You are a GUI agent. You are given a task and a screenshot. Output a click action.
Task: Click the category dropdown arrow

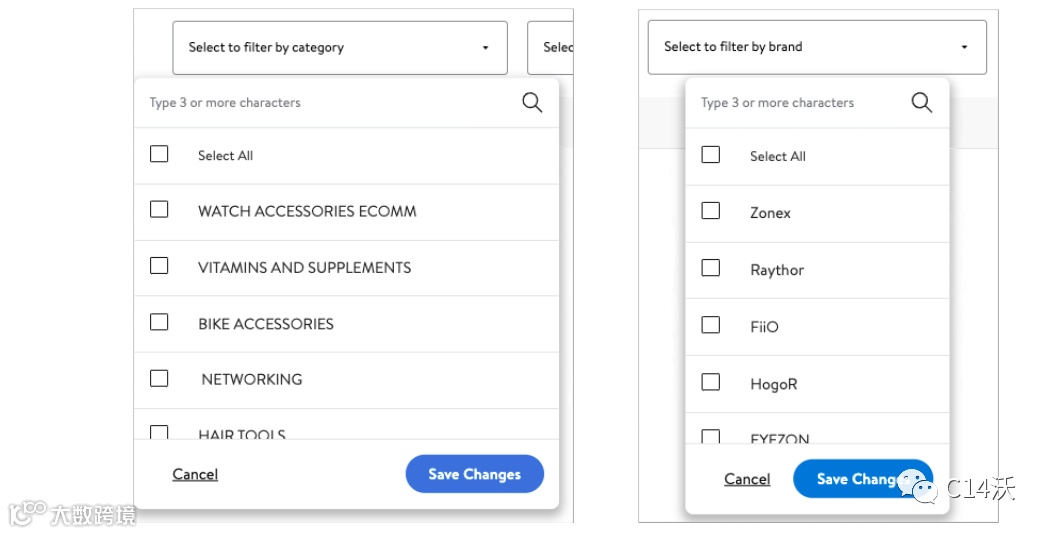[x=485, y=47]
